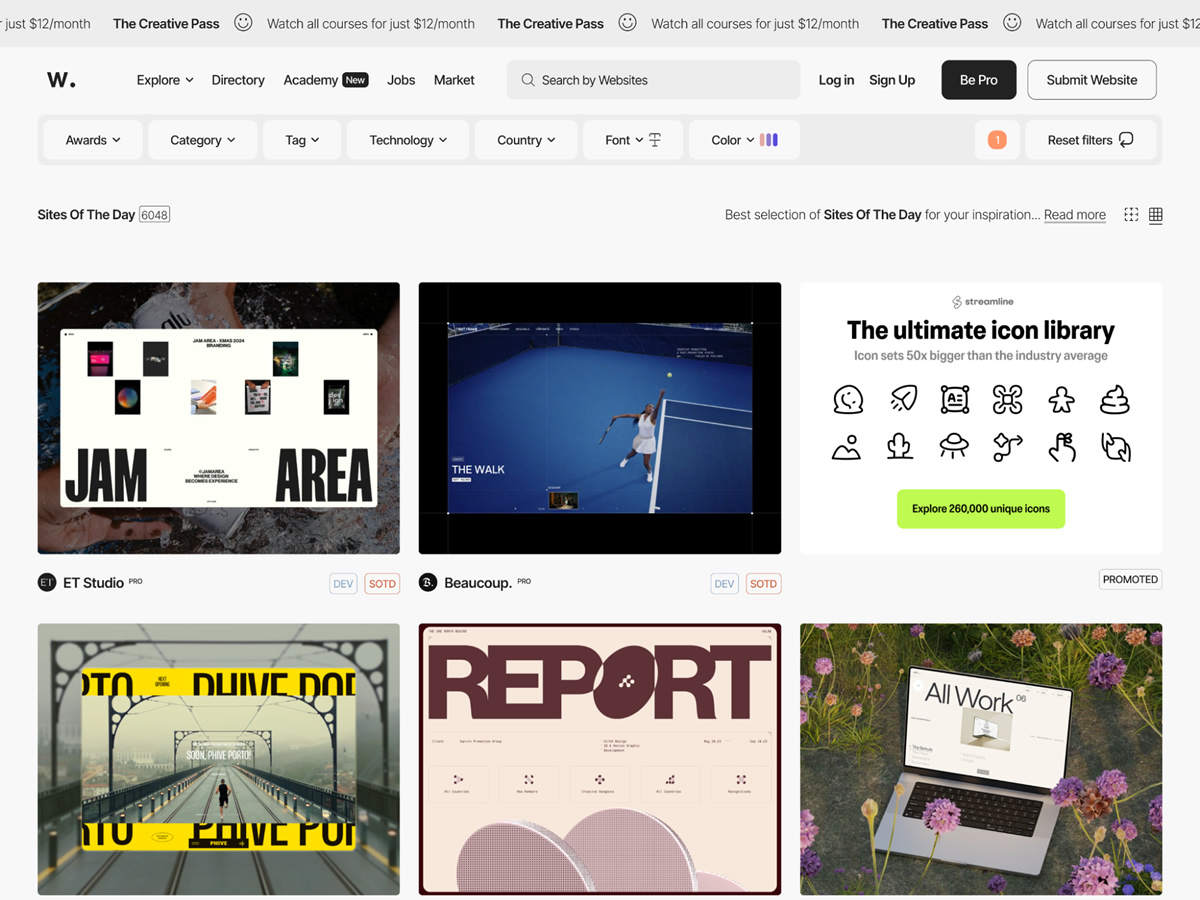Click the Awwwards "w." logo

pyautogui.click(x=61, y=80)
